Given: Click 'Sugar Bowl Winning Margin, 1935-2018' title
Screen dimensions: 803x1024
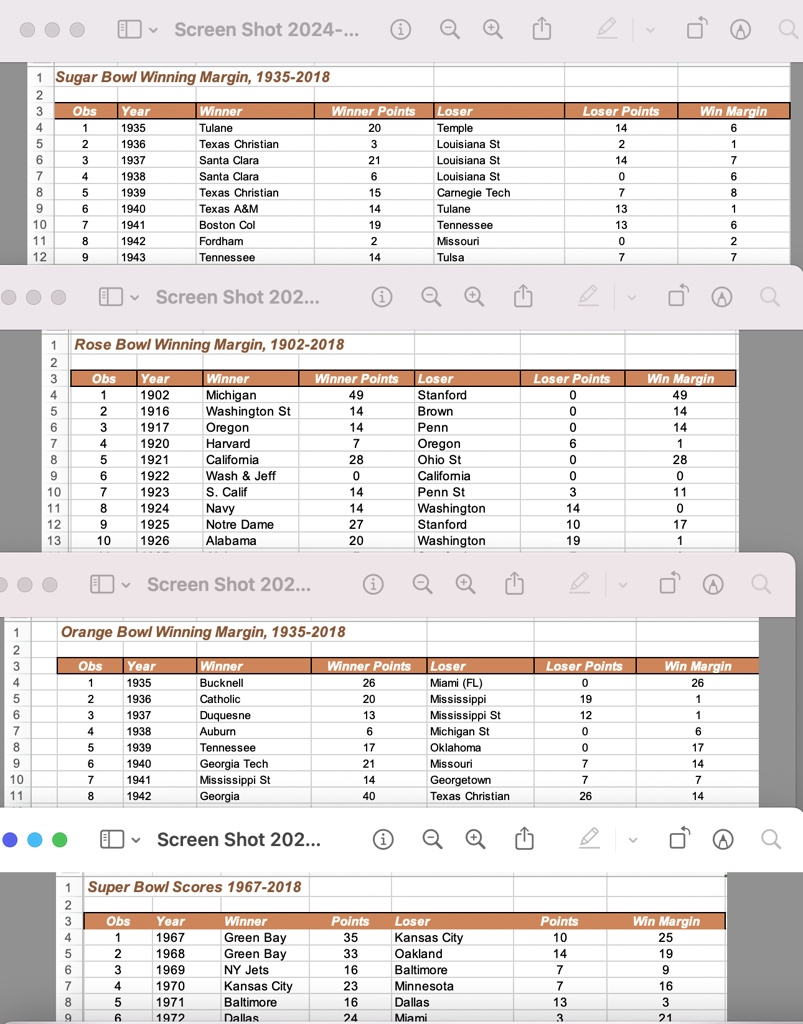Looking at the screenshot, I should (x=193, y=77).
